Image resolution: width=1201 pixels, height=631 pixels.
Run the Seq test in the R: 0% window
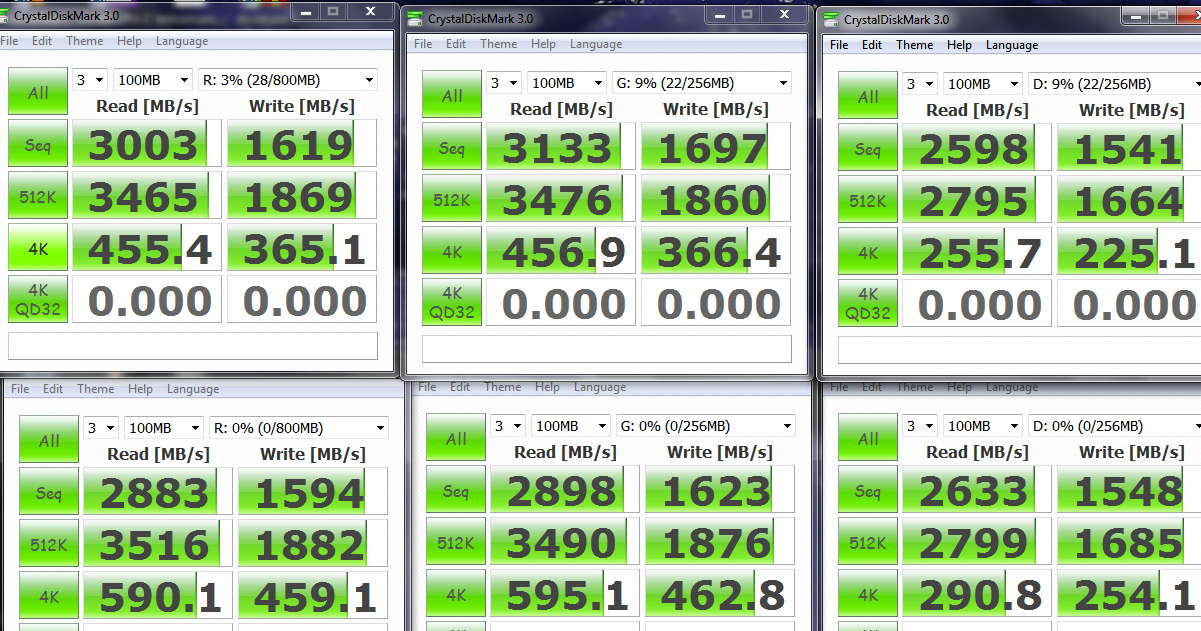coord(48,492)
